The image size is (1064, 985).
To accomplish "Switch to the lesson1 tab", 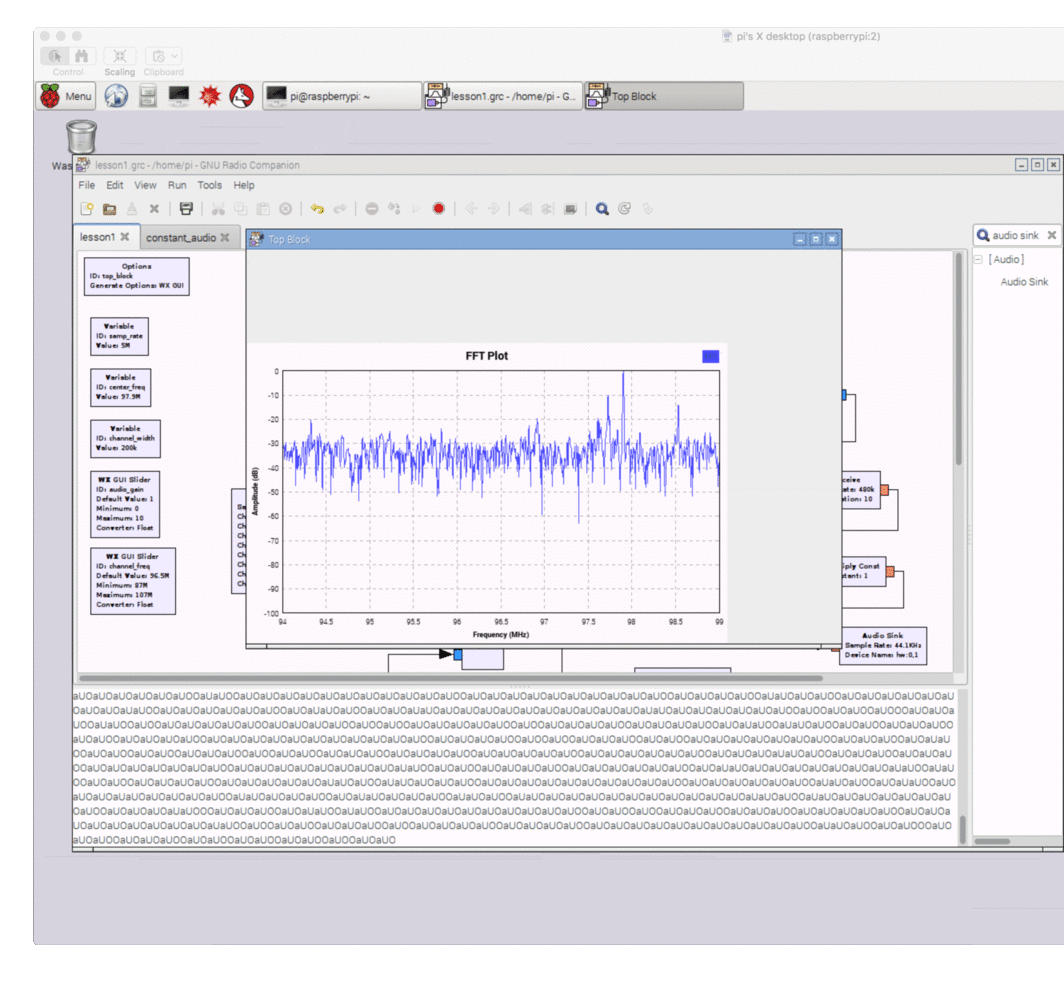I will point(98,237).
